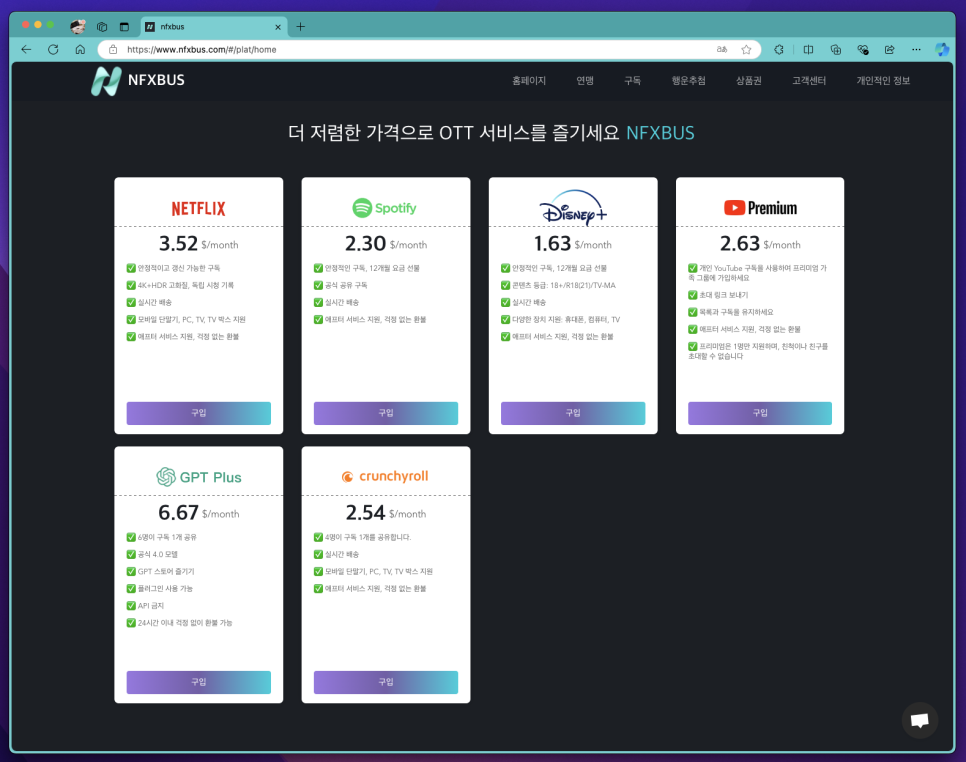
Task: Click the crunchyroll 2.54 $/month price
Action: click(386, 513)
